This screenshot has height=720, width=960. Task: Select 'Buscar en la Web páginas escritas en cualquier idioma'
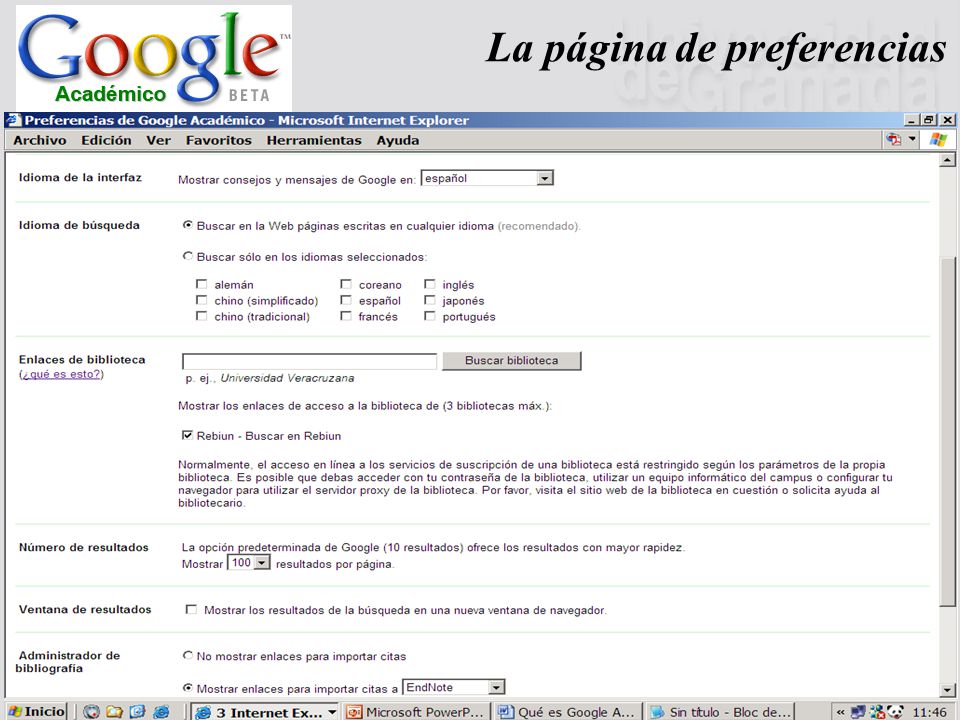(x=188, y=225)
